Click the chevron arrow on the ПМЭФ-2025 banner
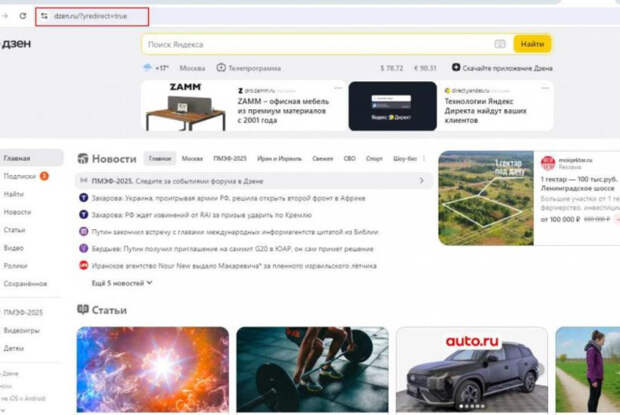 point(422,181)
